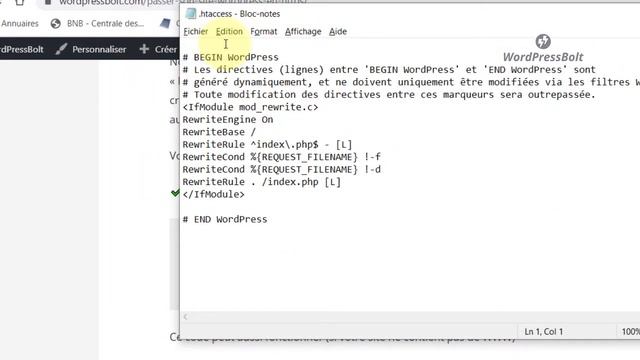Click the line 'RewriteRule . /index.php [L]'
The image size is (640, 360).
click(x=262, y=182)
